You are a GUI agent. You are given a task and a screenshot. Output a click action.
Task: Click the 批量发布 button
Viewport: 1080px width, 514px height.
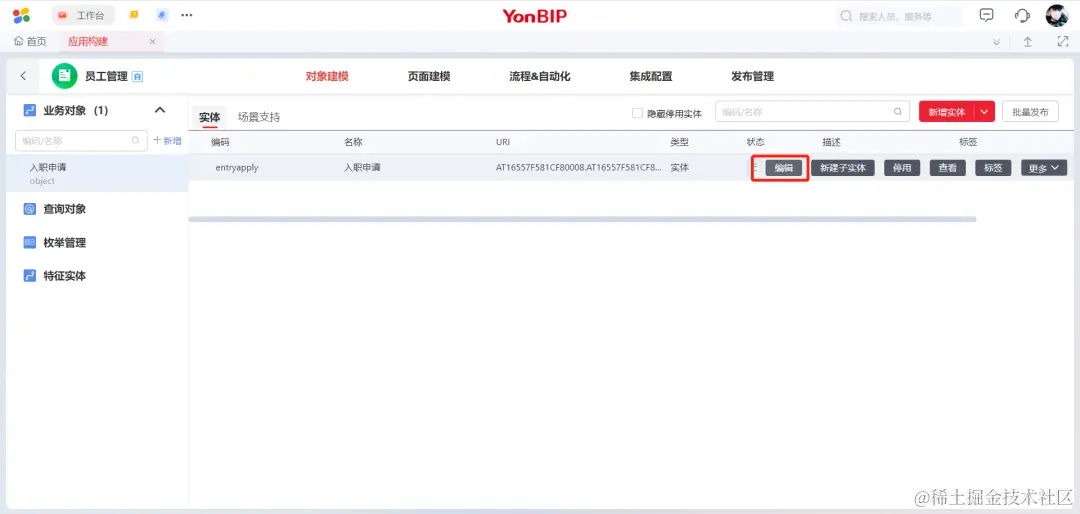coord(1030,112)
